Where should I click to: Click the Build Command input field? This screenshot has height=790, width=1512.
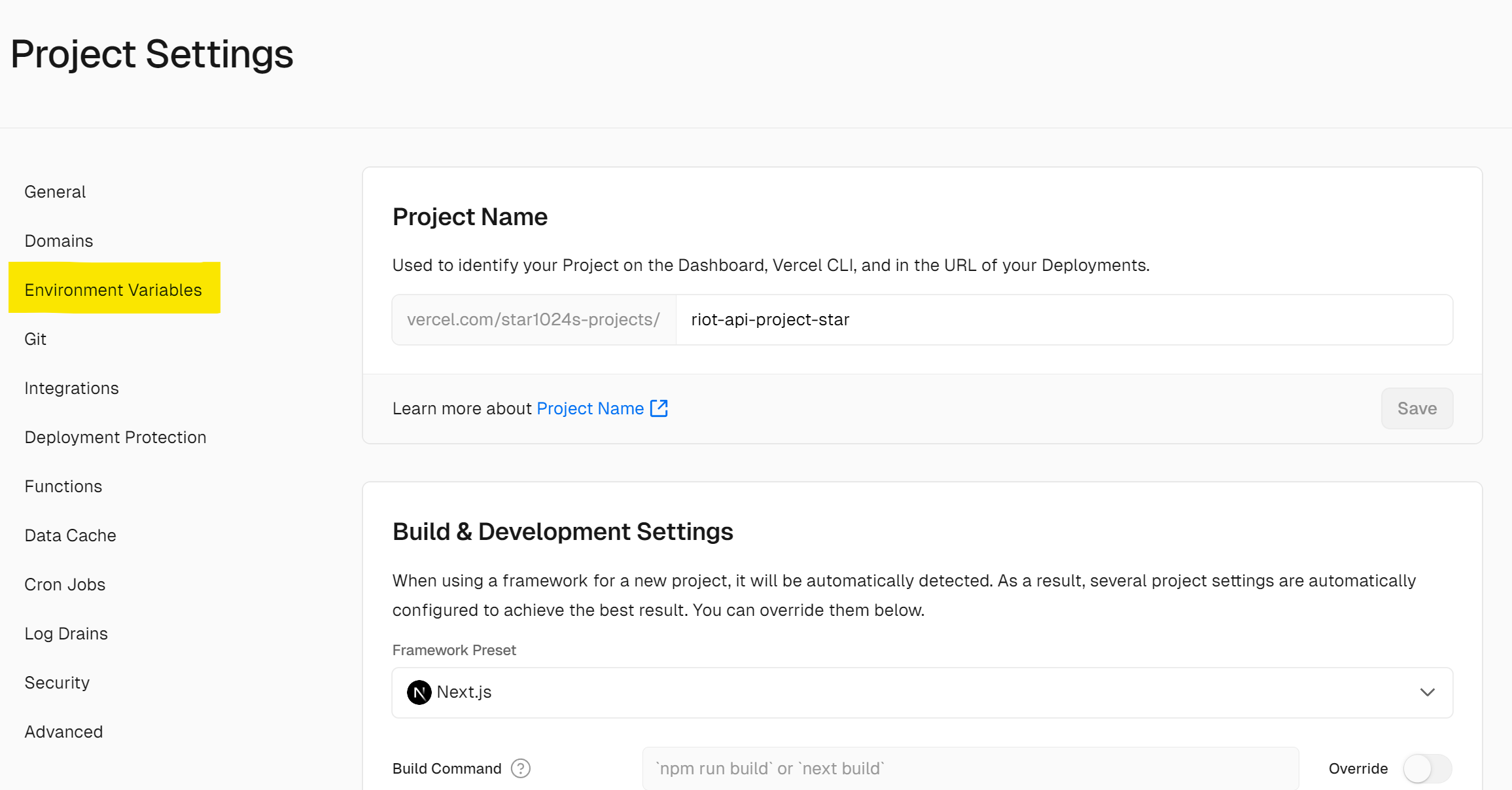(970, 768)
